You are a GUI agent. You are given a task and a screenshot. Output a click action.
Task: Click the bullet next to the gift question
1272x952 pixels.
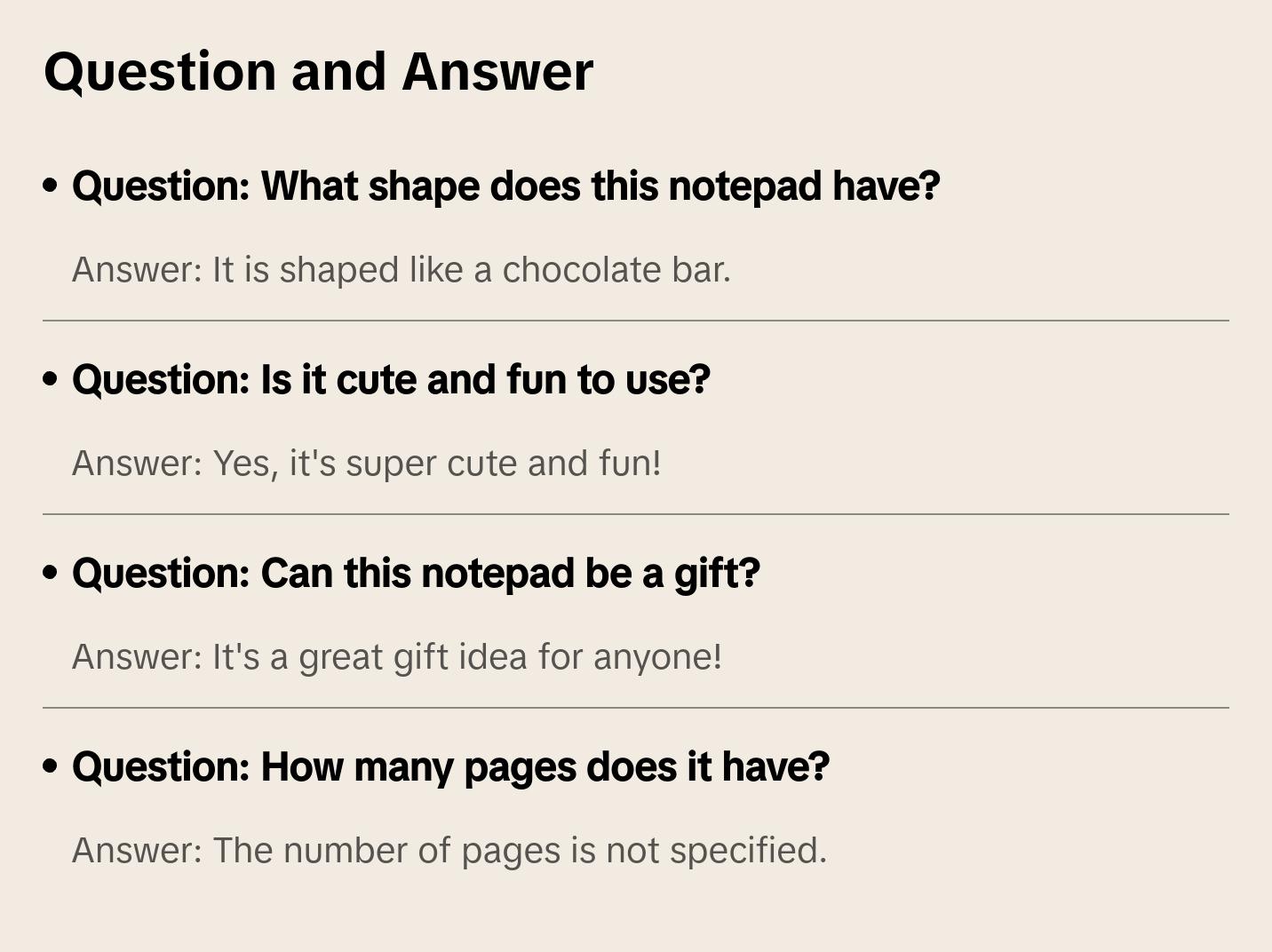[51, 574]
